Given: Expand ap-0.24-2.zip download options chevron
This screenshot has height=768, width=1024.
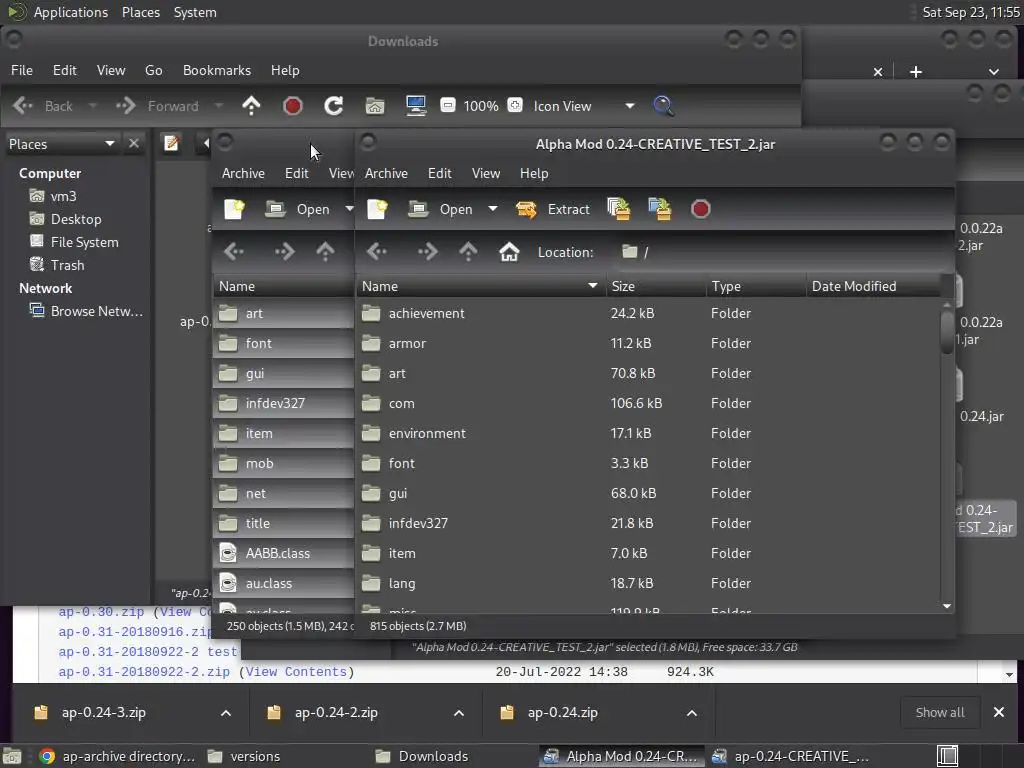Looking at the screenshot, I should pyautogui.click(x=459, y=713).
